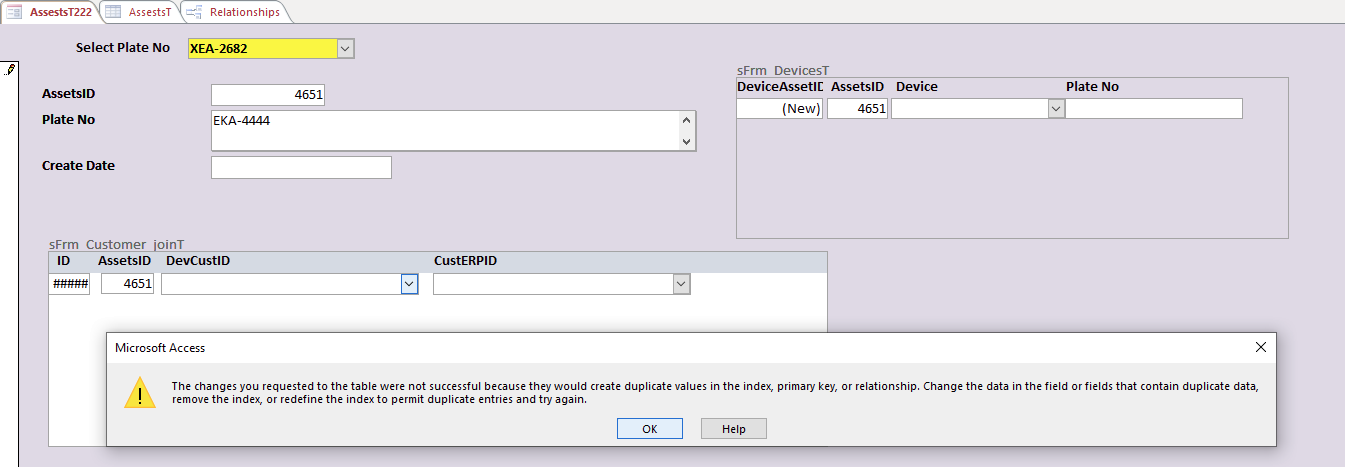Click the form icon on AssestsT222 tab
The width and height of the screenshot is (1345, 467).
click(x=15, y=12)
